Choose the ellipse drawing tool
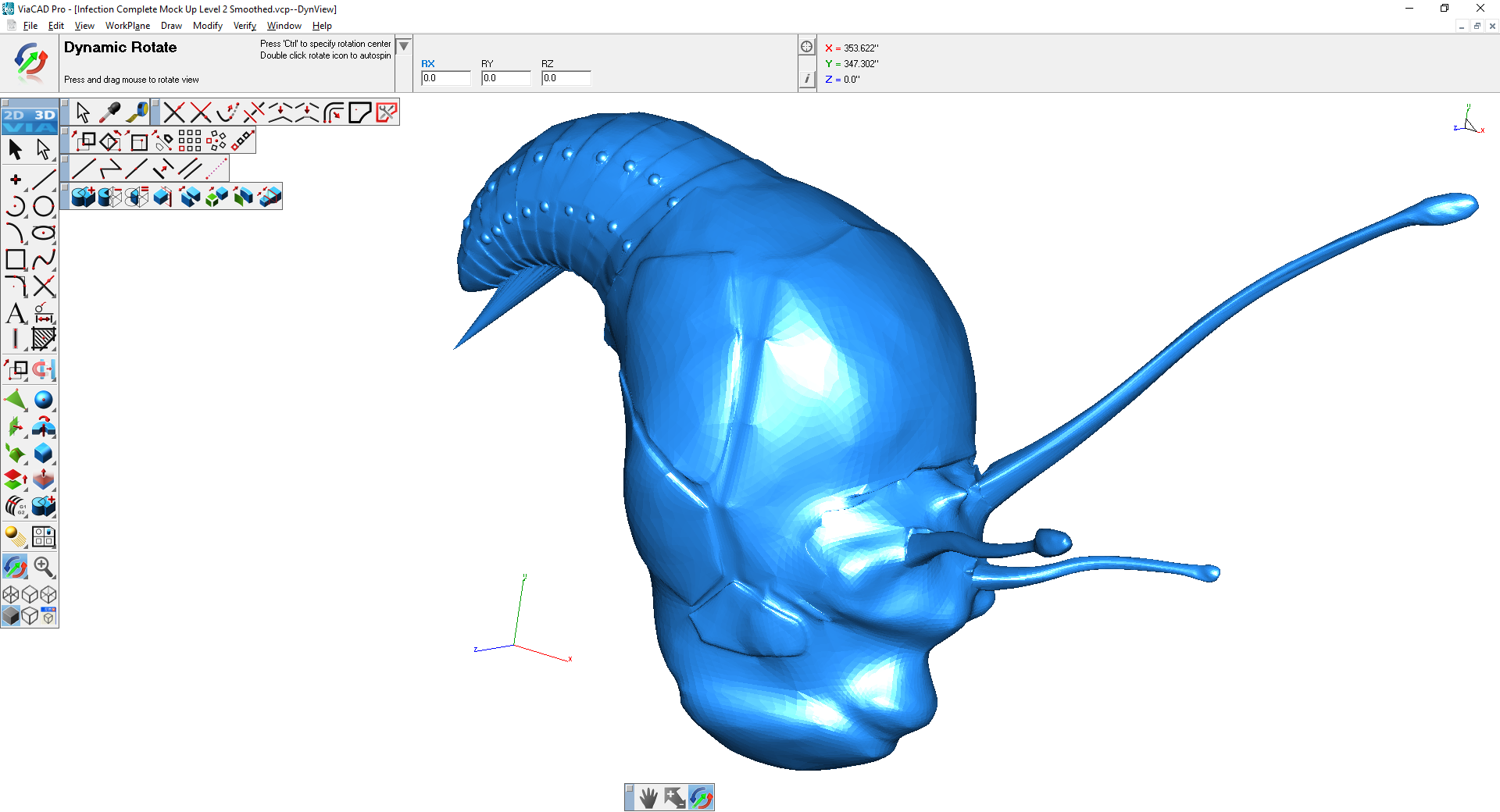The width and height of the screenshot is (1500, 812). coord(44,233)
